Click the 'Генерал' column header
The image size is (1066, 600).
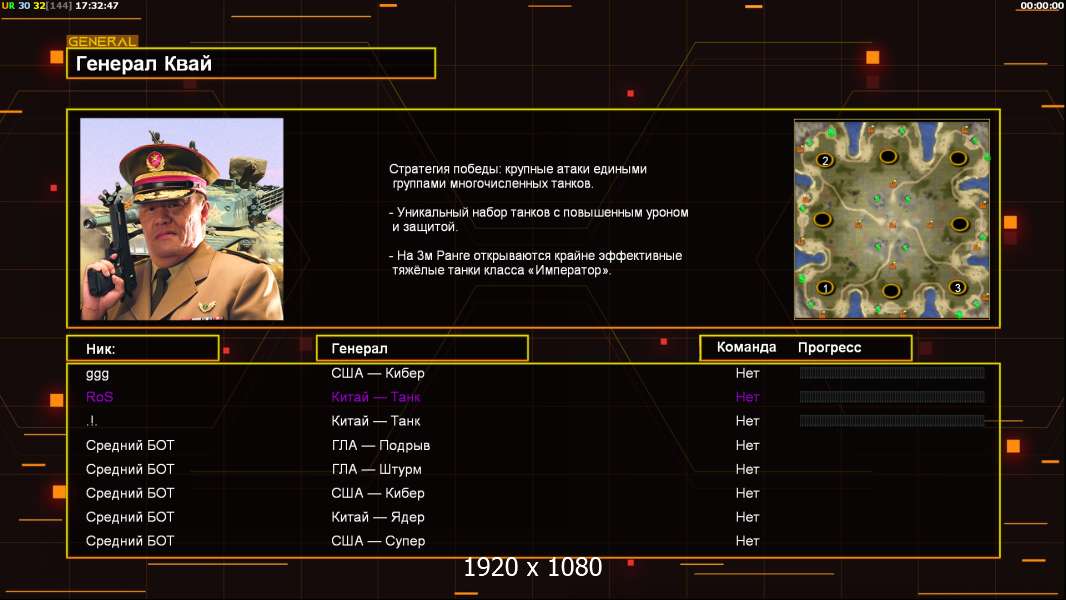click(421, 348)
